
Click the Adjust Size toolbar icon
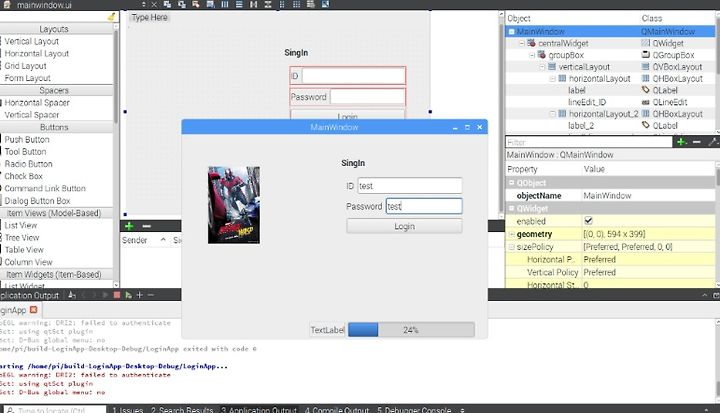coord(325,4)
